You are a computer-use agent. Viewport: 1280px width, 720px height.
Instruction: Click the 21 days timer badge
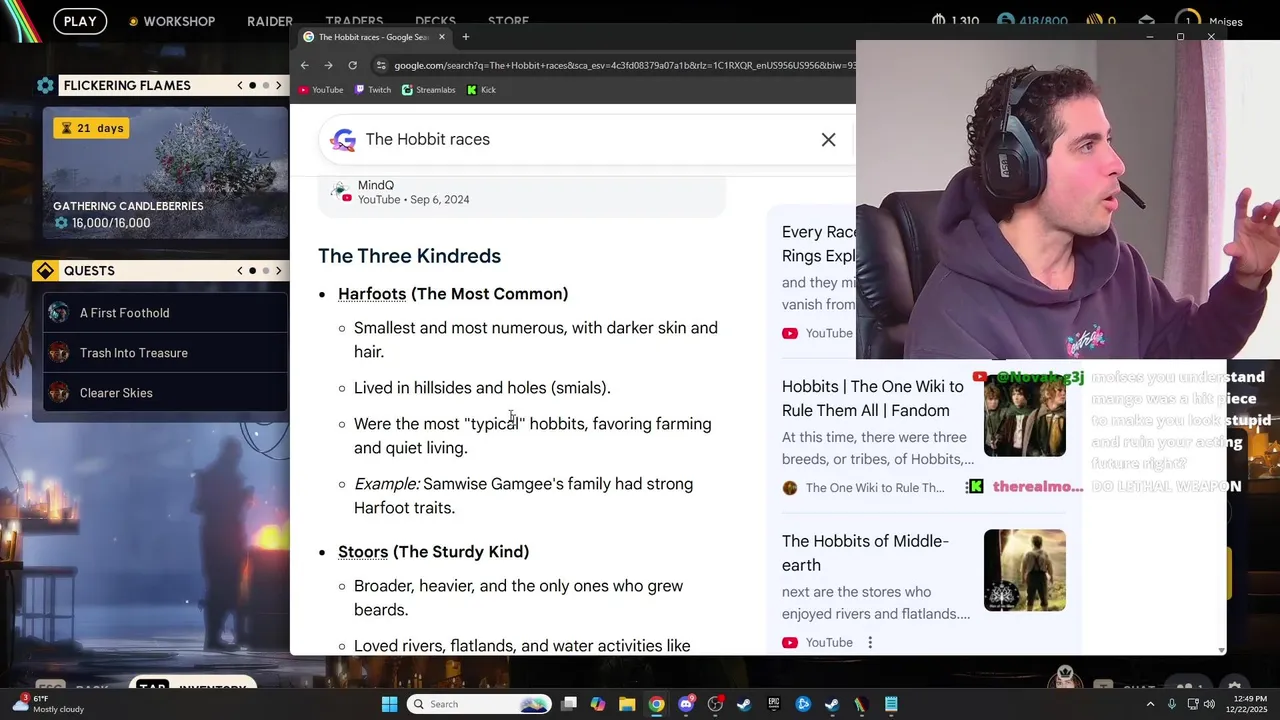coord(92,128)
